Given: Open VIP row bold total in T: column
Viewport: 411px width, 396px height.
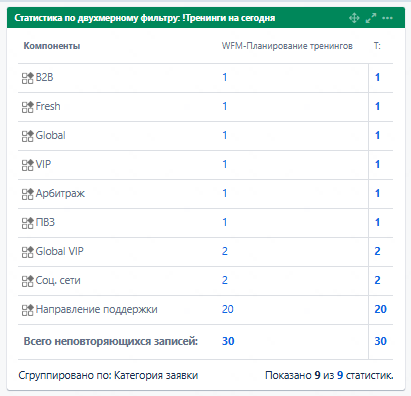Looking at the screenshot, I should [377, 164].
